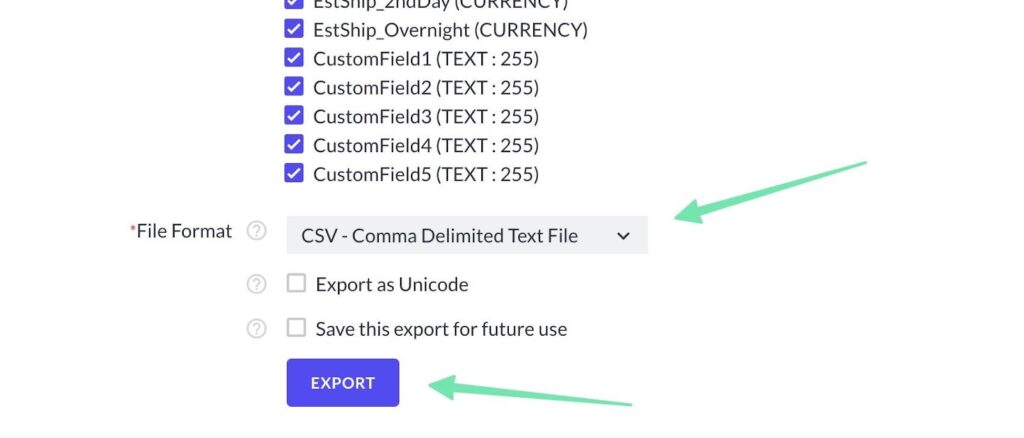Uncheck the CustomField1 checkbox
The height and width of the screenshot is (438, 1024).
[294, 58]
